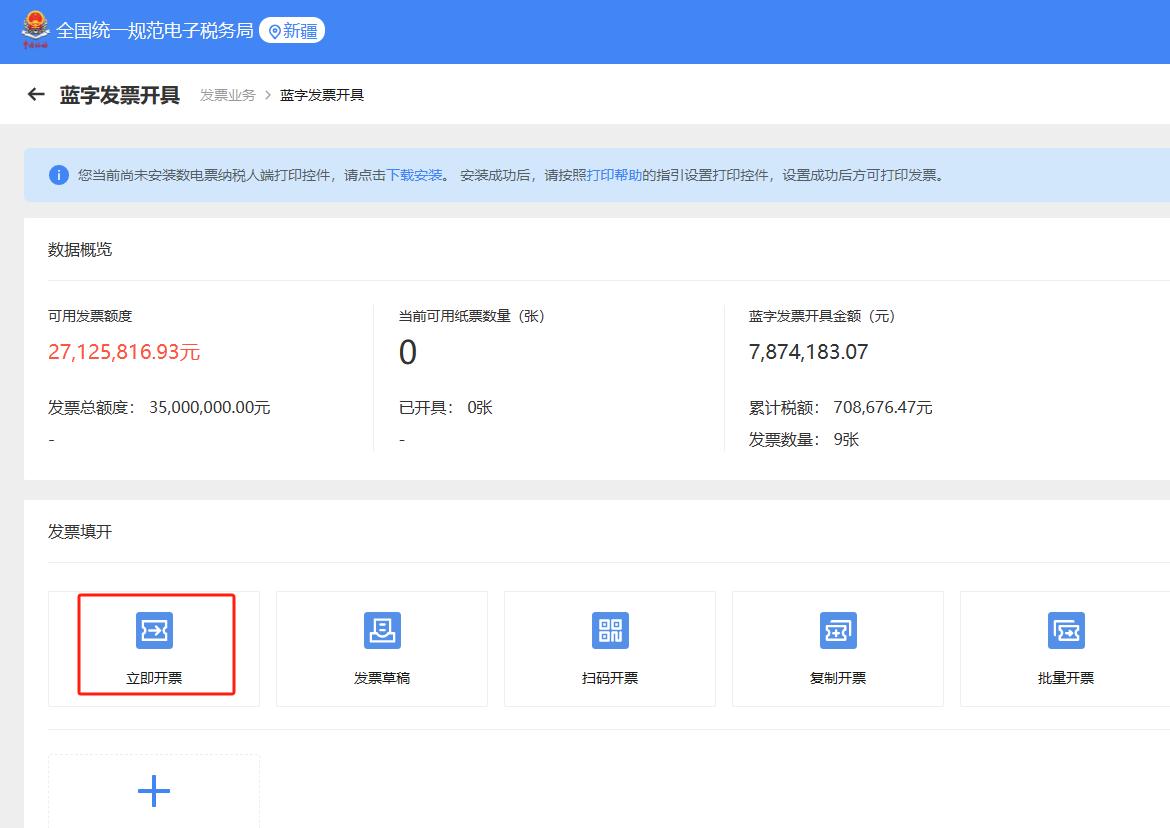Click the 蓝字发票开具 breadcrumb item

click(322, 95)
